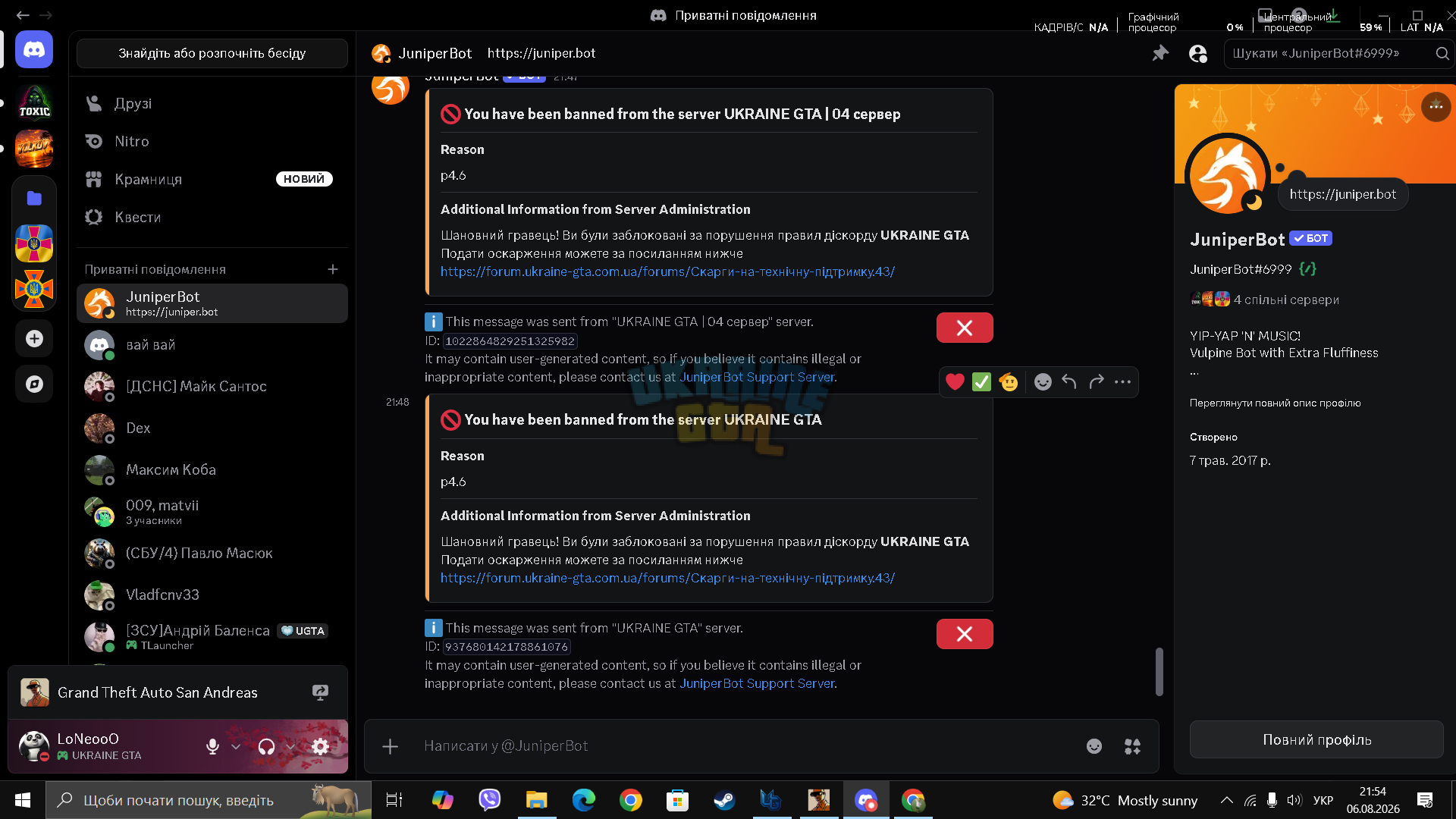Screen dimensions: 1456x819
Task: Open Dex conversation
Action: click(x=212, y=428)
